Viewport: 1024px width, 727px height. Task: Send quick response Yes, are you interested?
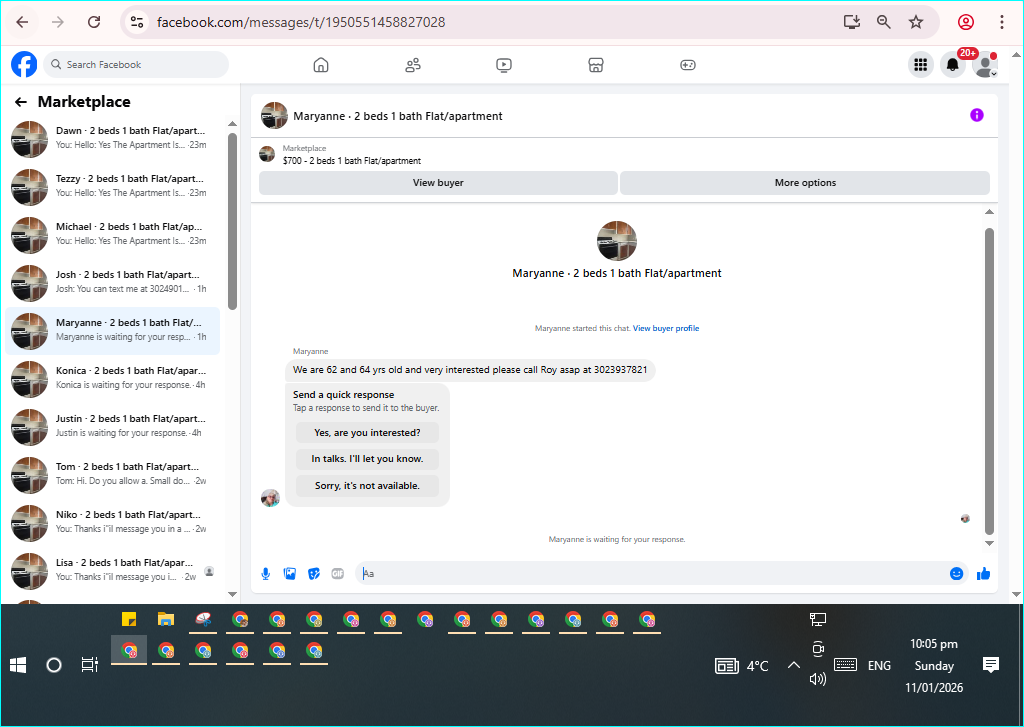[x=367, y=432]
